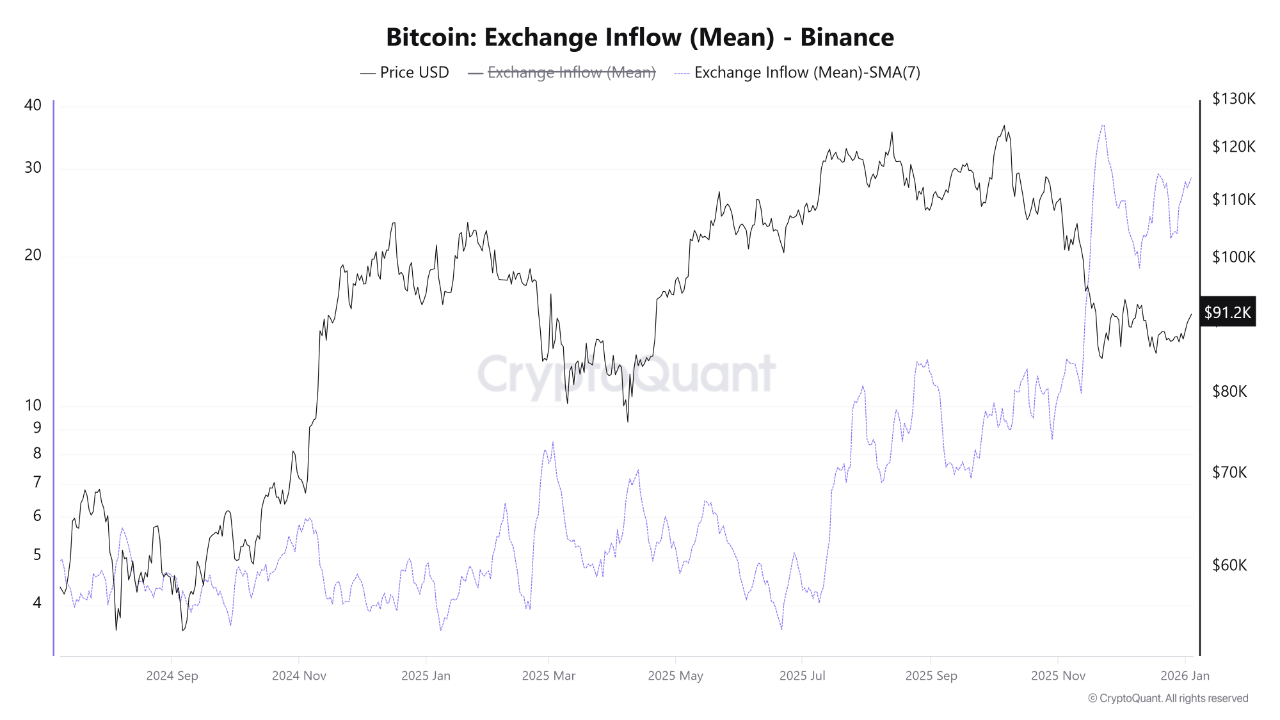Viewport: 1280px width, 720px height.
Task: Click the $91.2K current price tag
Action: (x=1227, y=313)
